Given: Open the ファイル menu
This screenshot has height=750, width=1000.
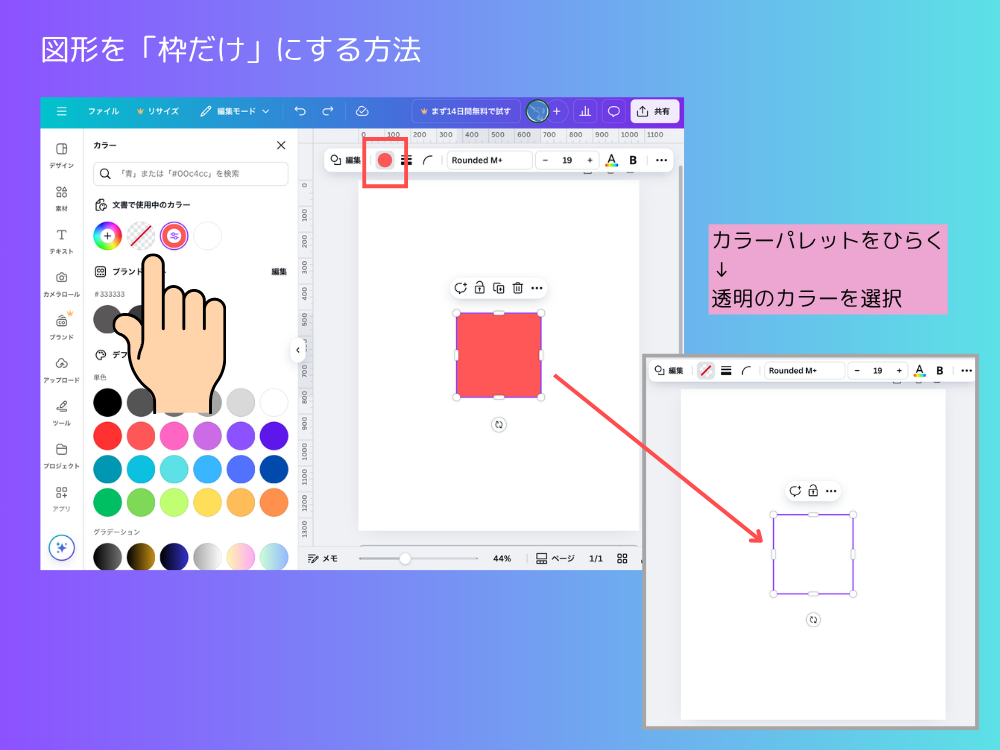Looking at the screenshot, I should pos(103,112).
